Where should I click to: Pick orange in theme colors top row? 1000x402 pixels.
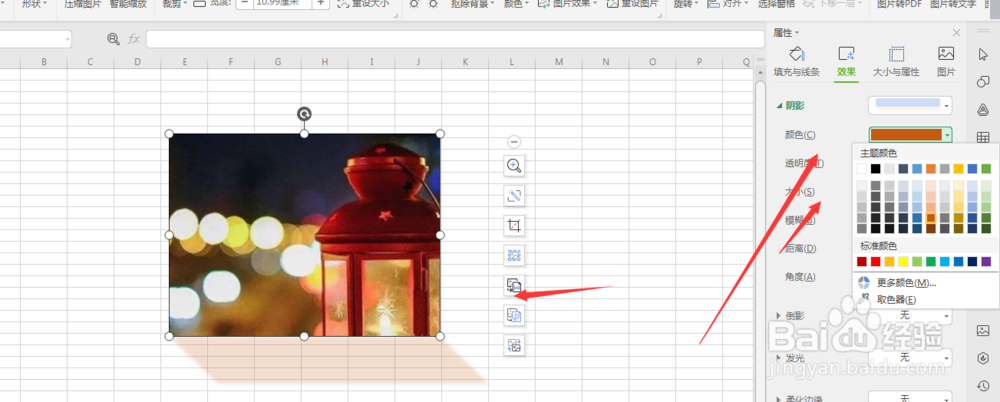point(931,169)
